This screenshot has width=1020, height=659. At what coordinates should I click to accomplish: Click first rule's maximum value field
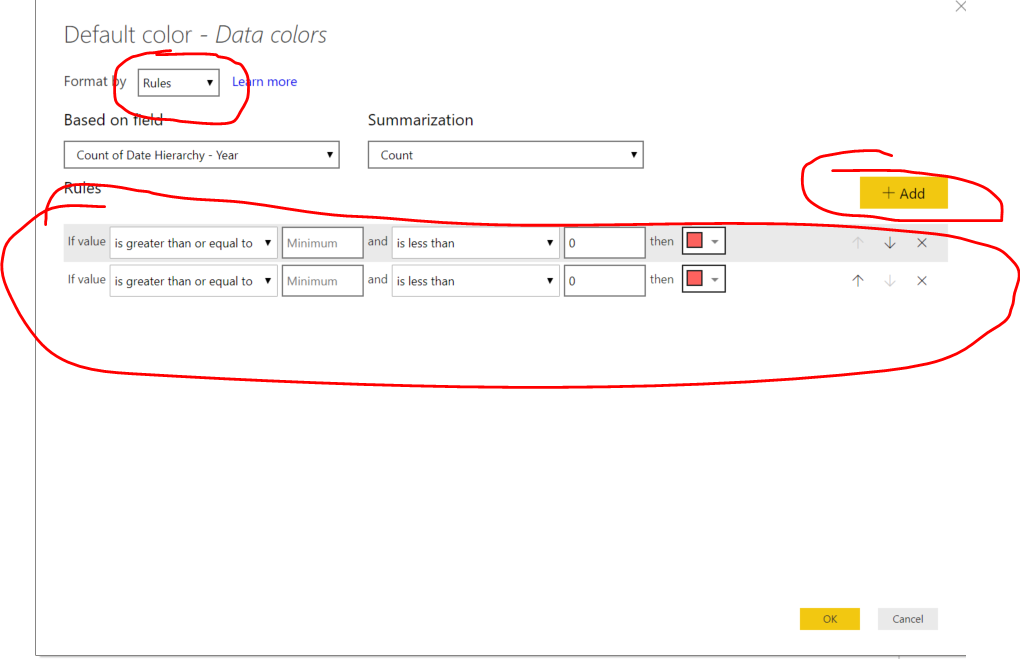pos(604,243)
